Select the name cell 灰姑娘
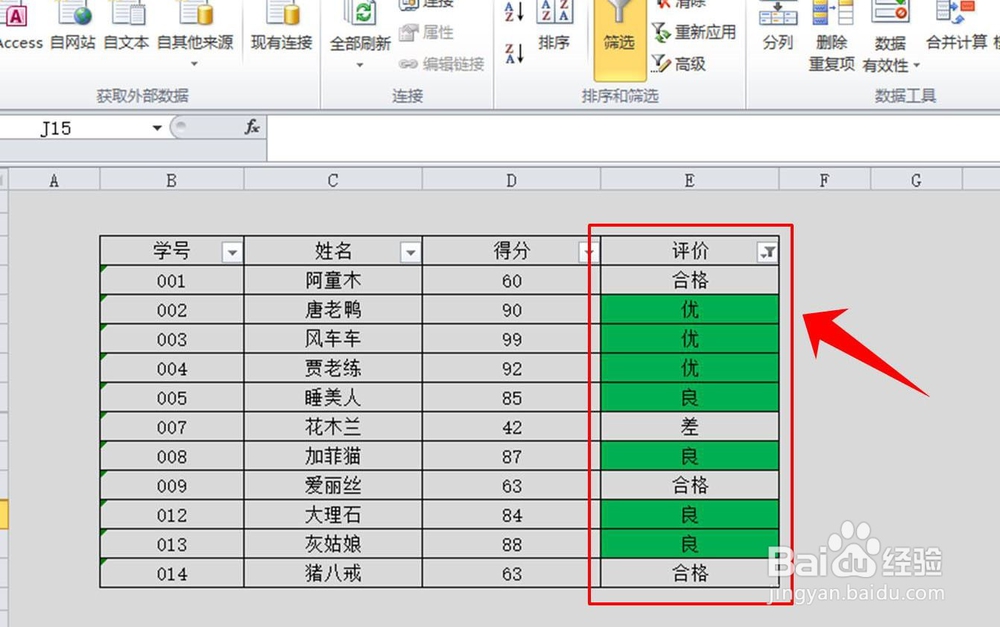 [x=333, y=545]
